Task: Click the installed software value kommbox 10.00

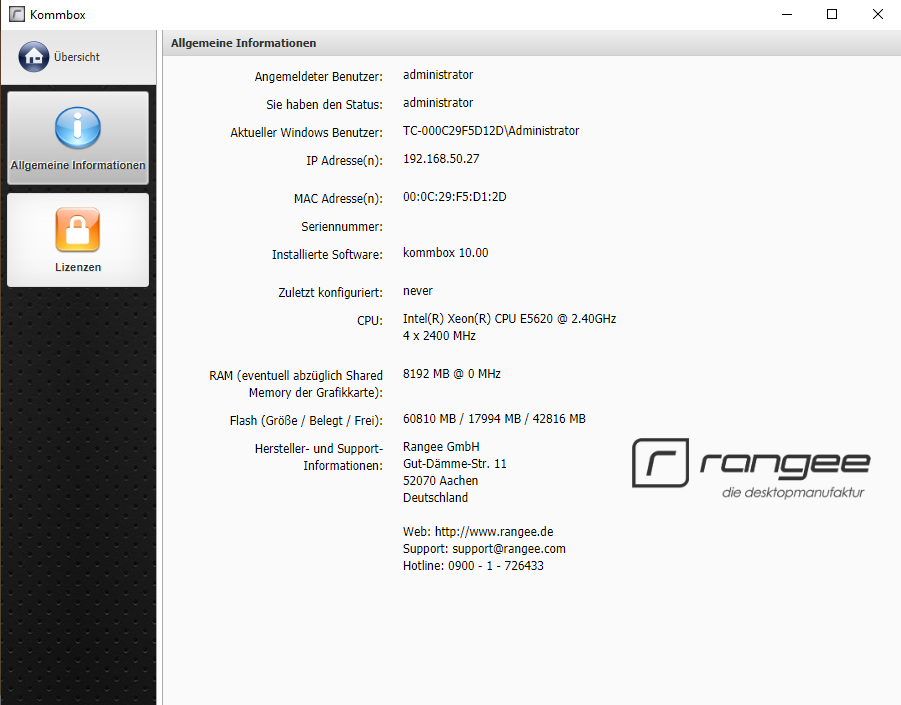Action: pyautogui.click(x=445, y=253)
